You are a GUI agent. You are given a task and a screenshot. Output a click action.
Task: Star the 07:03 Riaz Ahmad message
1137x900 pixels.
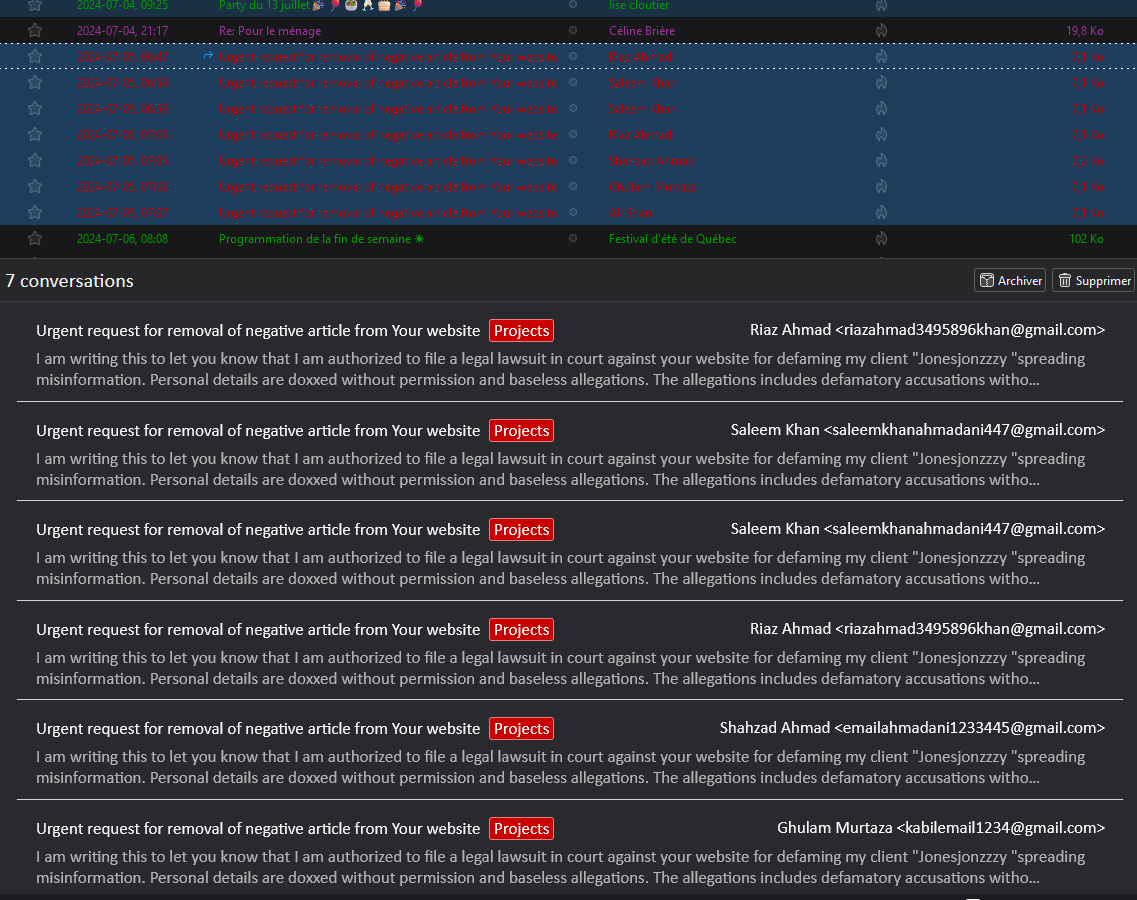(35, 135)
